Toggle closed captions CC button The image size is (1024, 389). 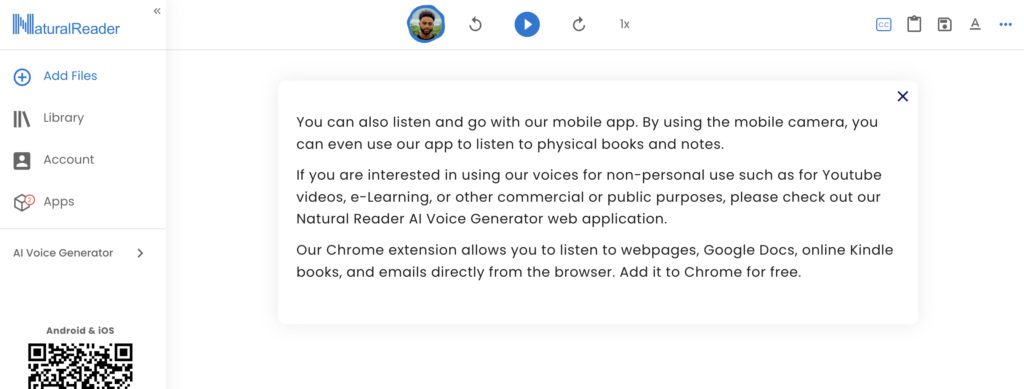[883, 25]
